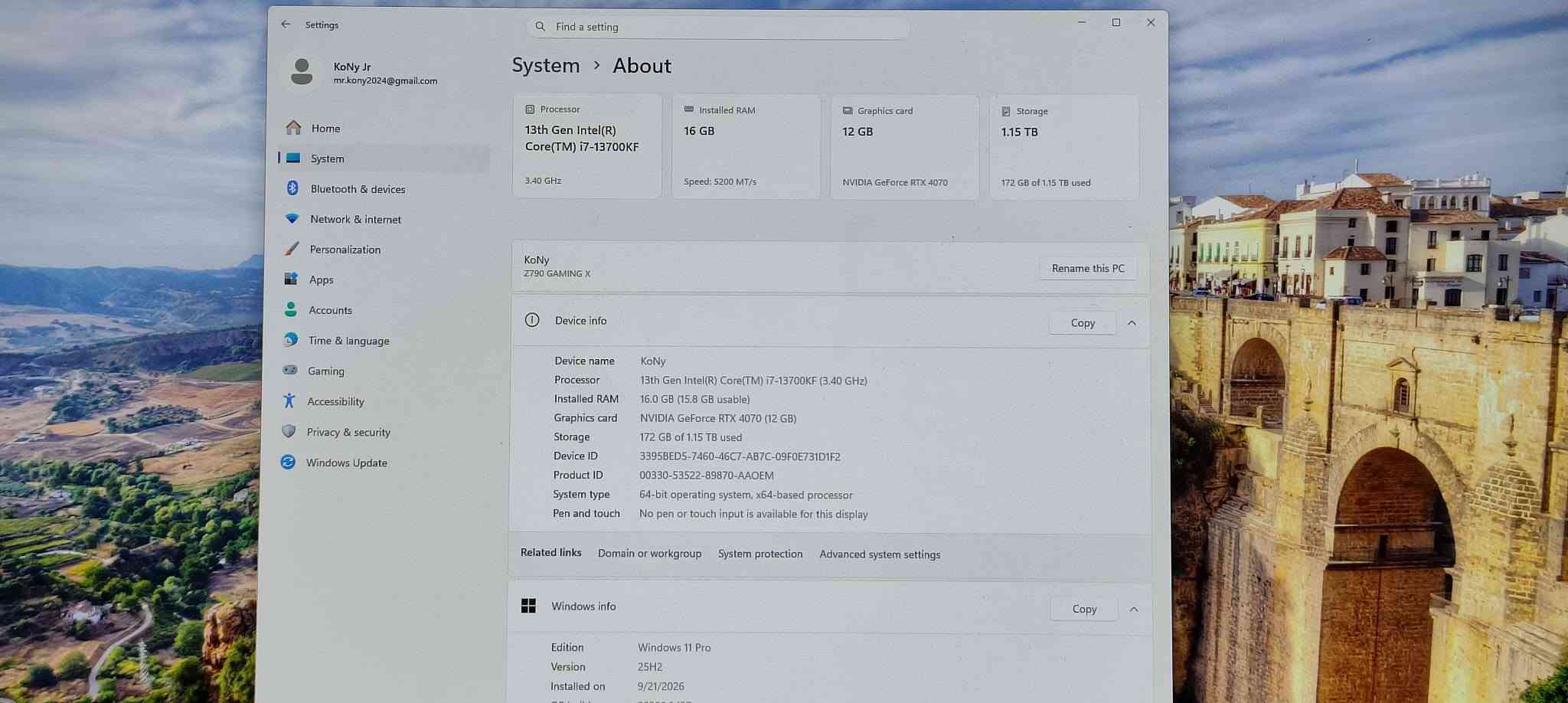Click the Installed RAM summary card
1568x703 pixels.
click(x=746, y=147)
